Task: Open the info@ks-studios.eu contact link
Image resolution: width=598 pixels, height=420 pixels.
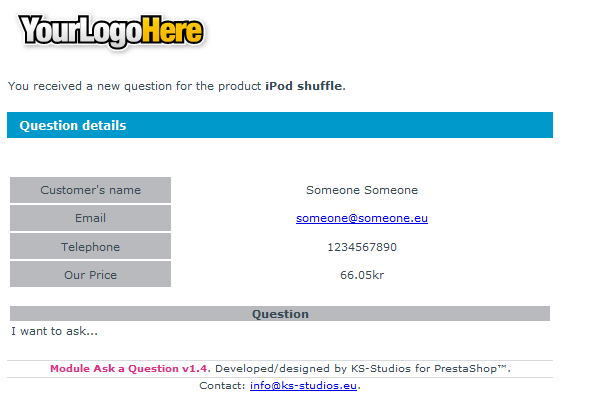Action: point(303,386)
